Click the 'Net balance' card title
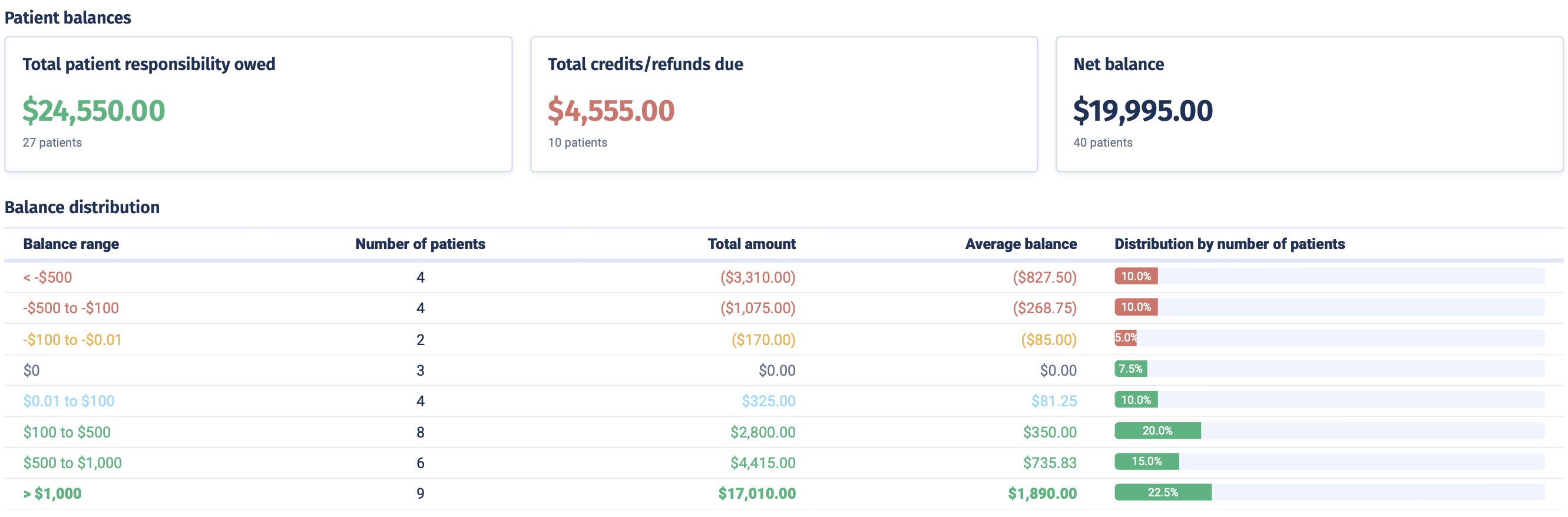 1119,64
